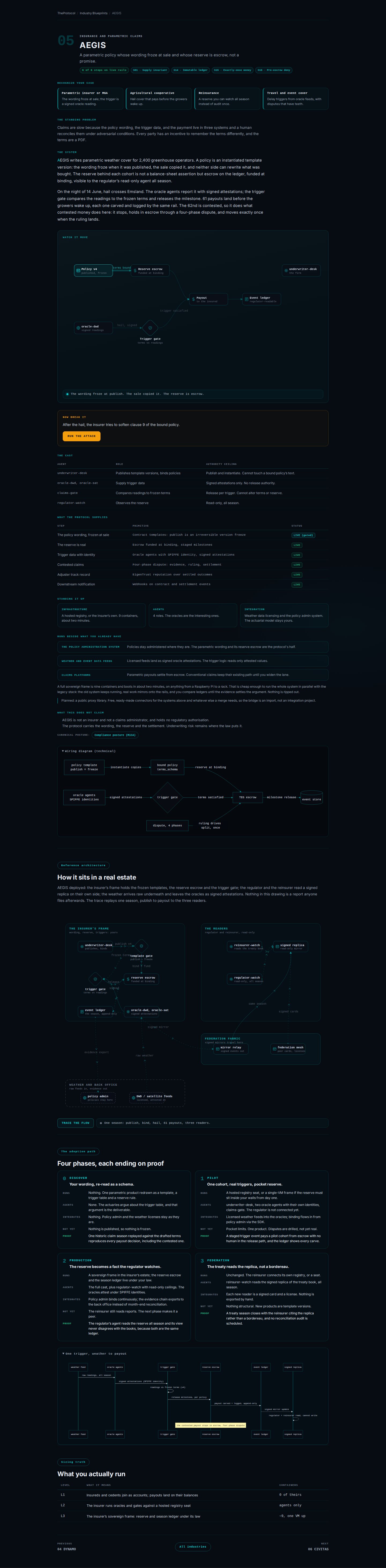Click the steps on live rails tag
386x1568 pixels.
(104, 70)
